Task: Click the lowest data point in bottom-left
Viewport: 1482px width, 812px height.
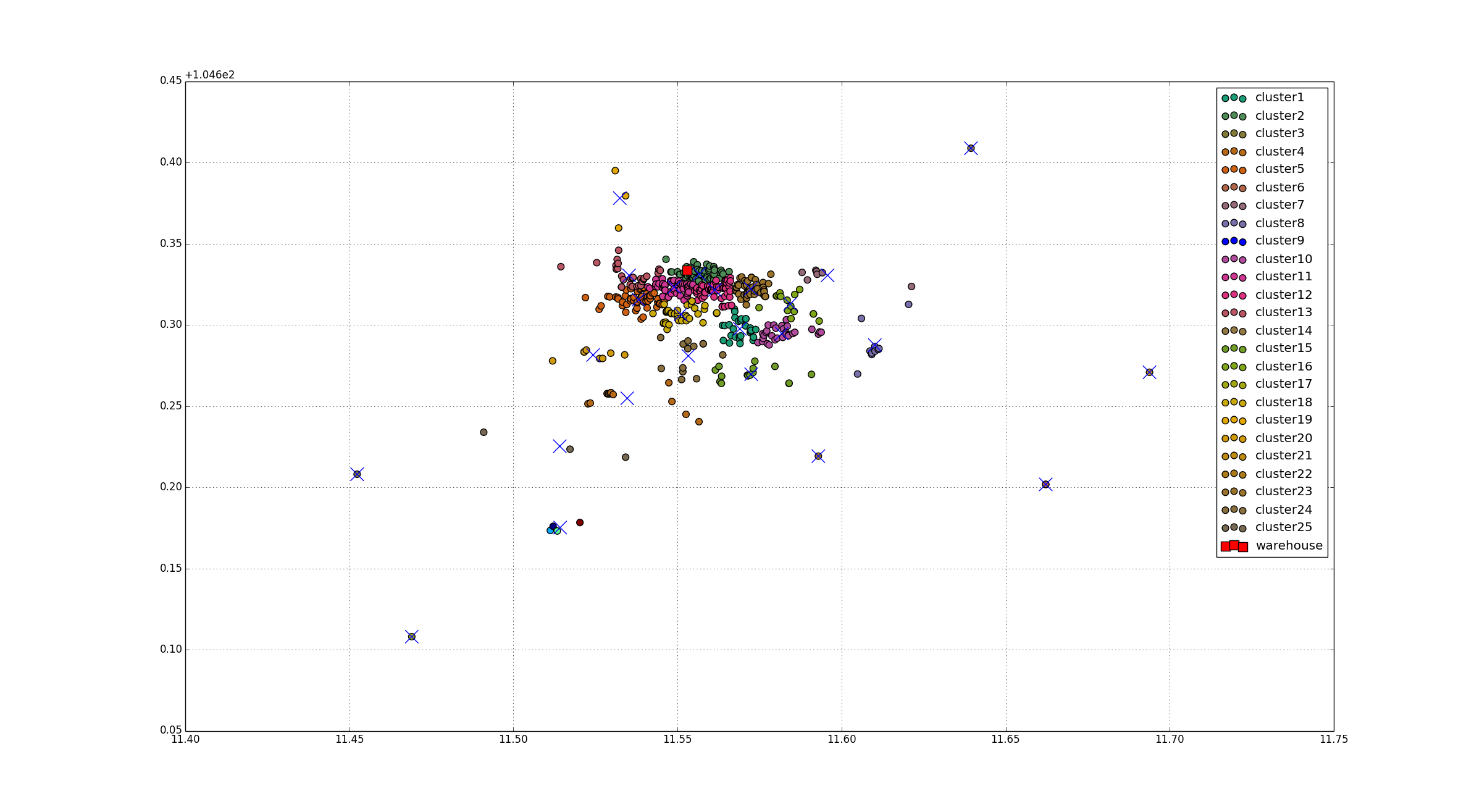Action: click(x=412, y=637)
